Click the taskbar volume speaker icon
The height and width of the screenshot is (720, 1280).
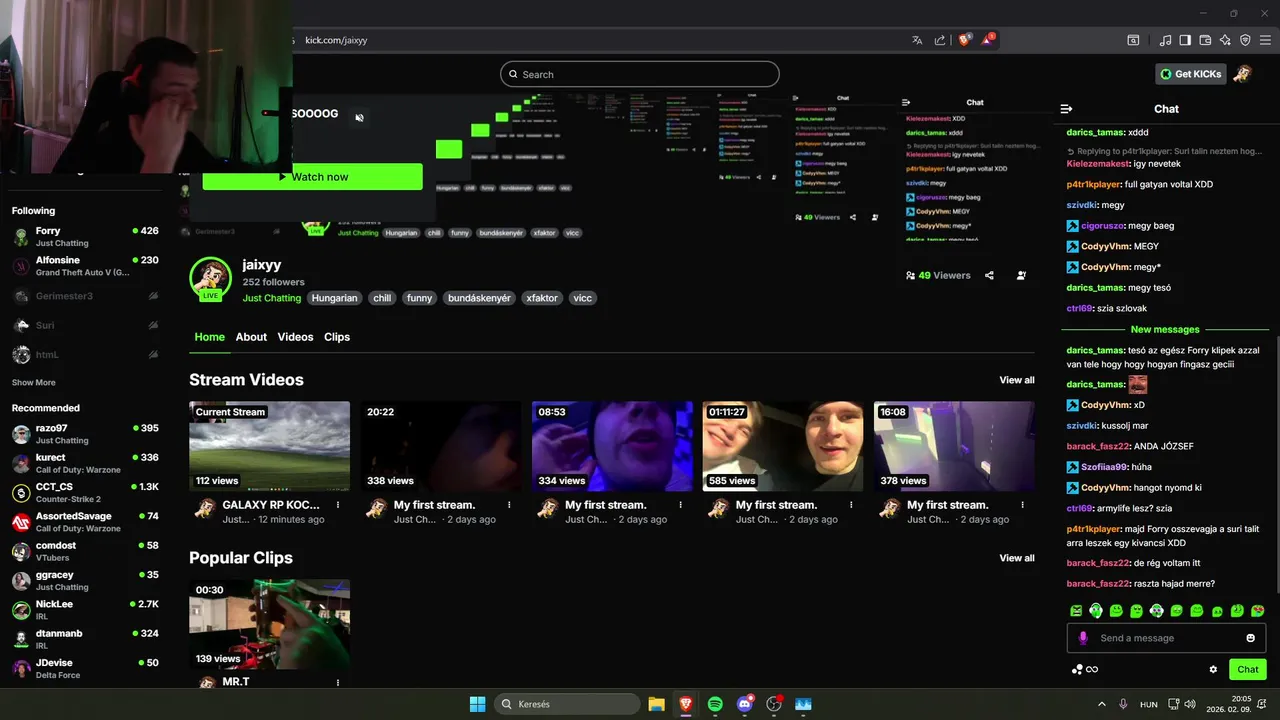point(1189,704)
